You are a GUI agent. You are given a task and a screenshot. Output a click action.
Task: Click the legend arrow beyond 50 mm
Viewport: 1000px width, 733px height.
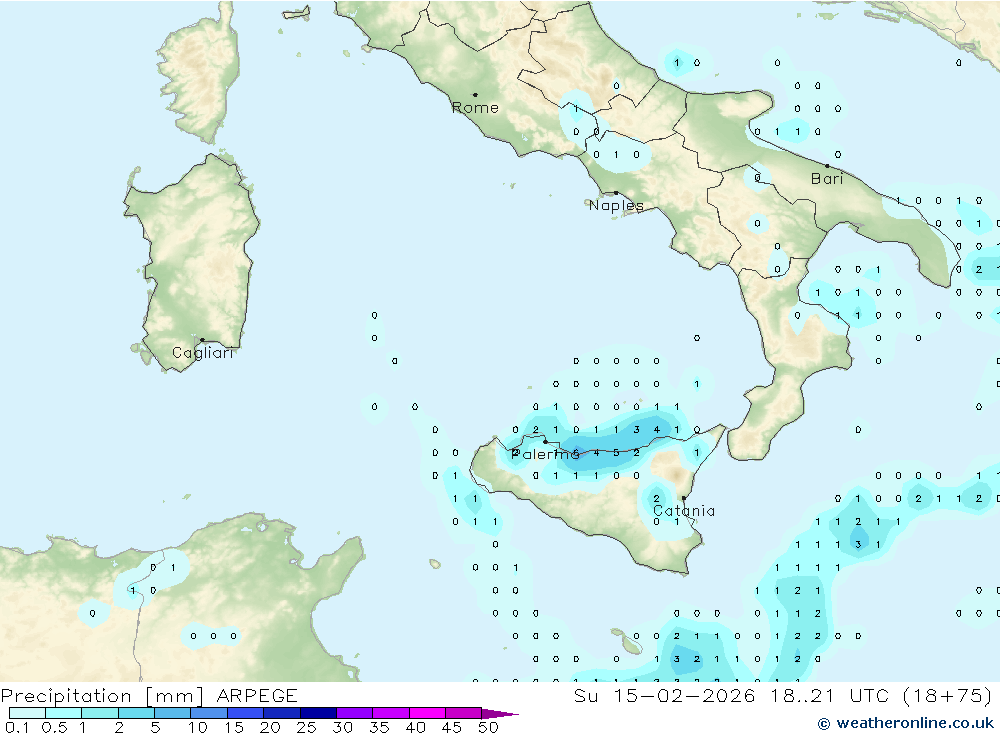pos(499,713)
